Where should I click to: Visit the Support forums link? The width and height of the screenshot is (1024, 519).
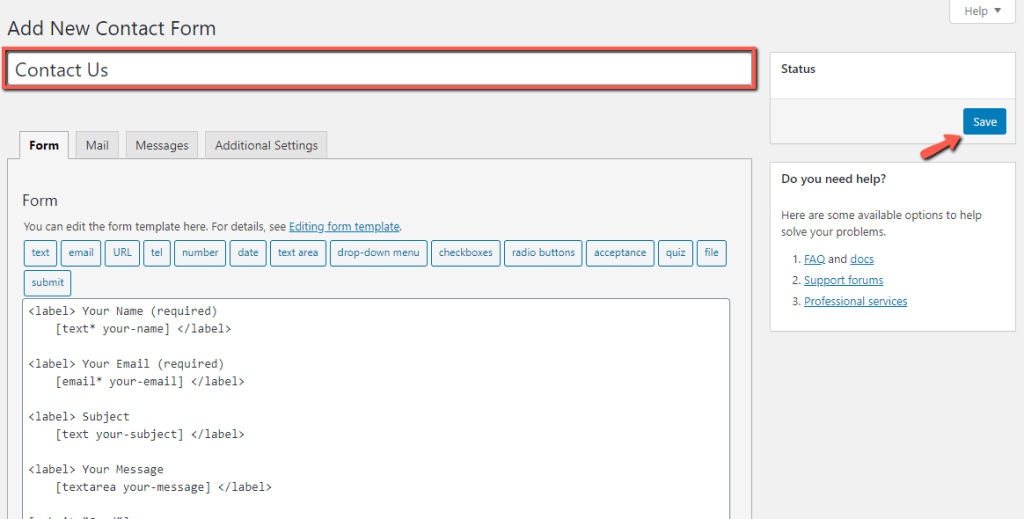click(843, 280)
